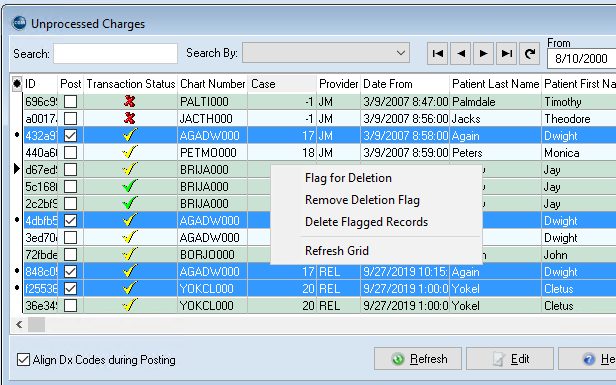Screen dimensions: 616x385
Task: Click into the Search text field
Action: tap(116, 53)
